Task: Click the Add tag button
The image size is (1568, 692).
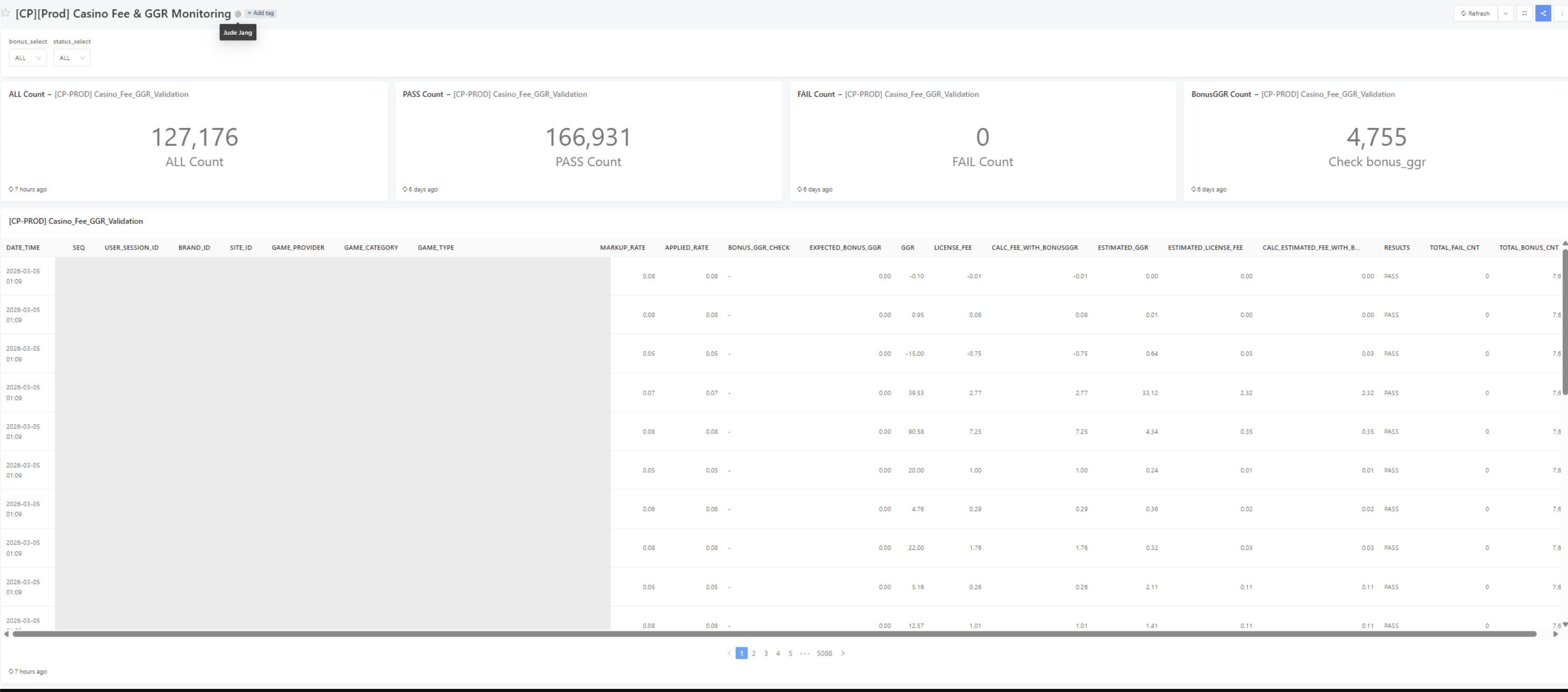Action: click(x=260, y=13)
